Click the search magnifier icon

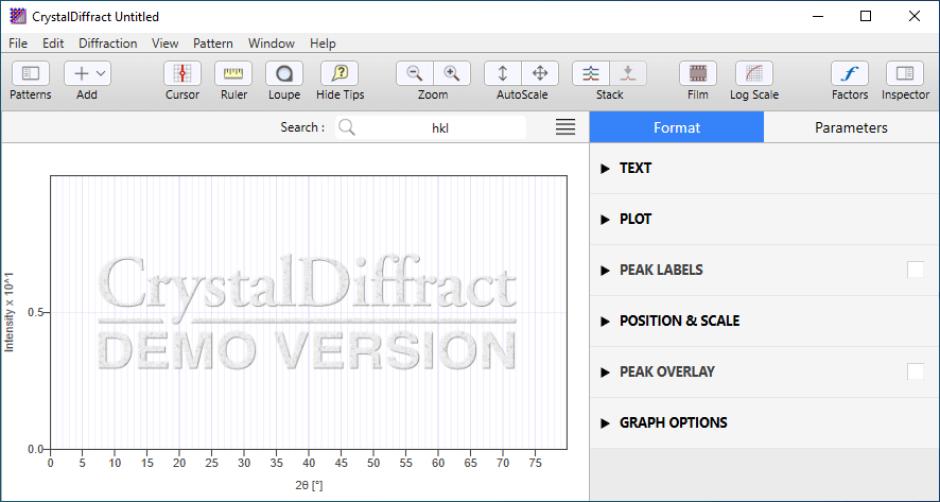347,127
